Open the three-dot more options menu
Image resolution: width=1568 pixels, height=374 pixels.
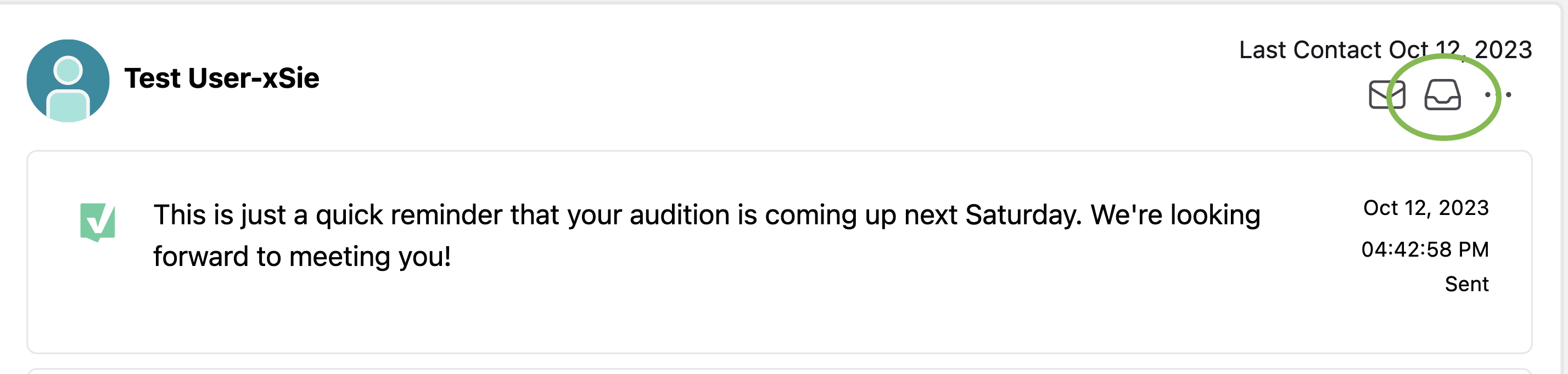(1498, 95)
